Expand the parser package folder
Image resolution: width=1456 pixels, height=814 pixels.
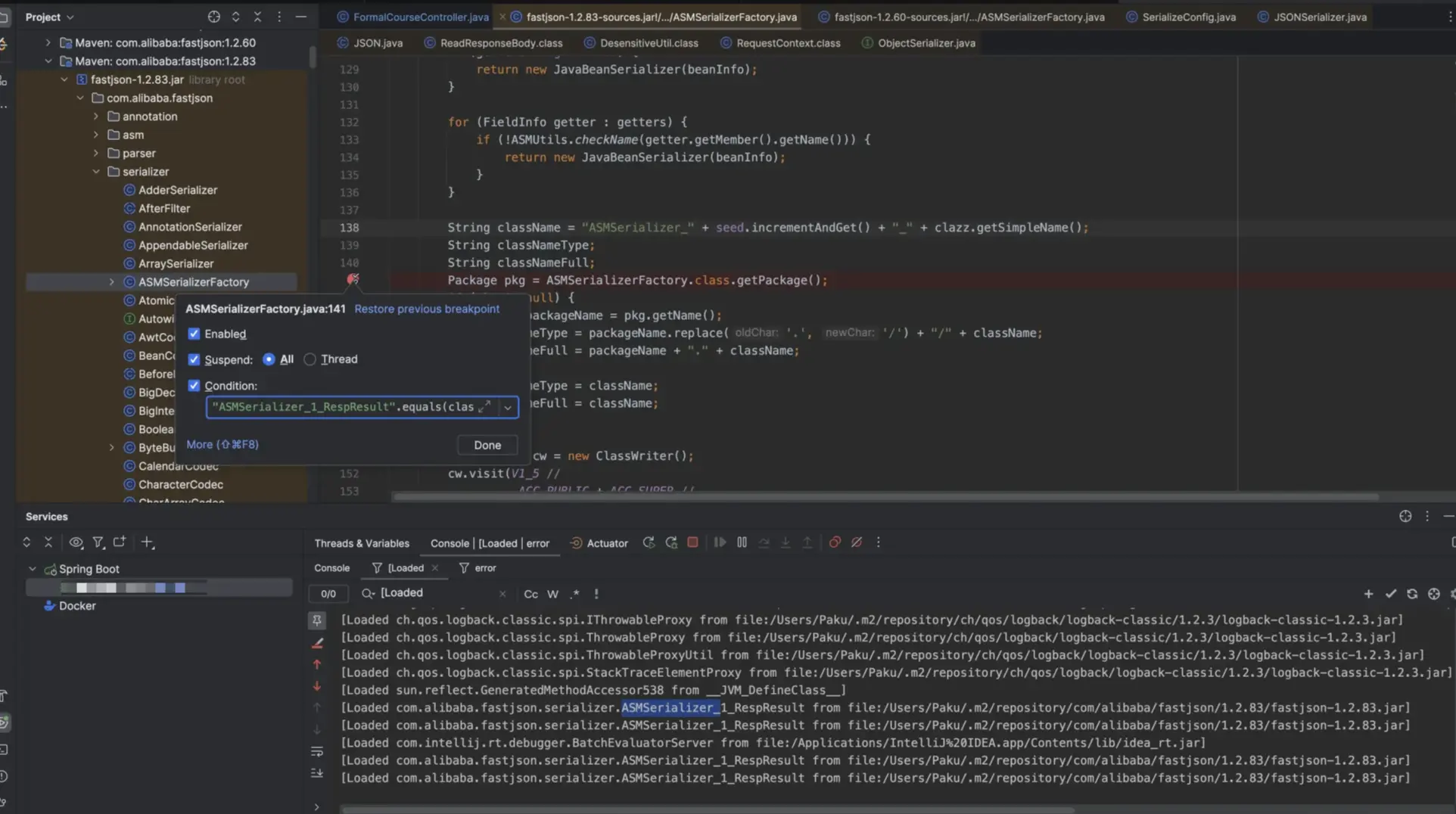pos(96,154)
